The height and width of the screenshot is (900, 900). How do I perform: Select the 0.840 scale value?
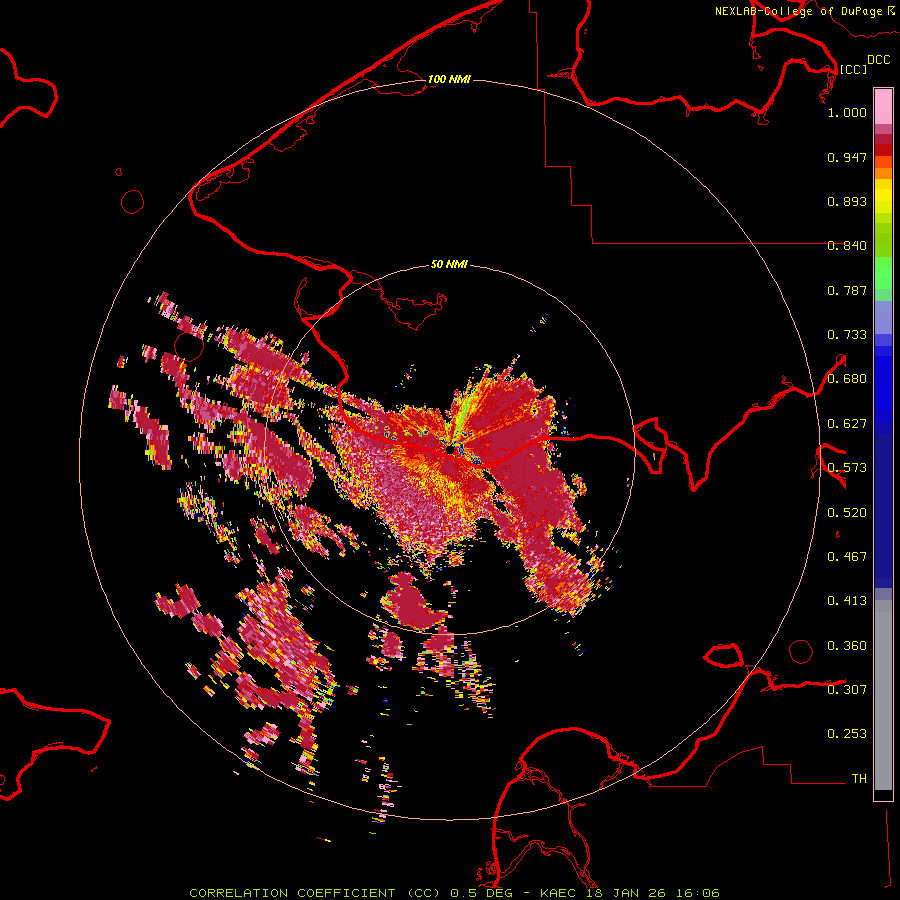point(847,246)
